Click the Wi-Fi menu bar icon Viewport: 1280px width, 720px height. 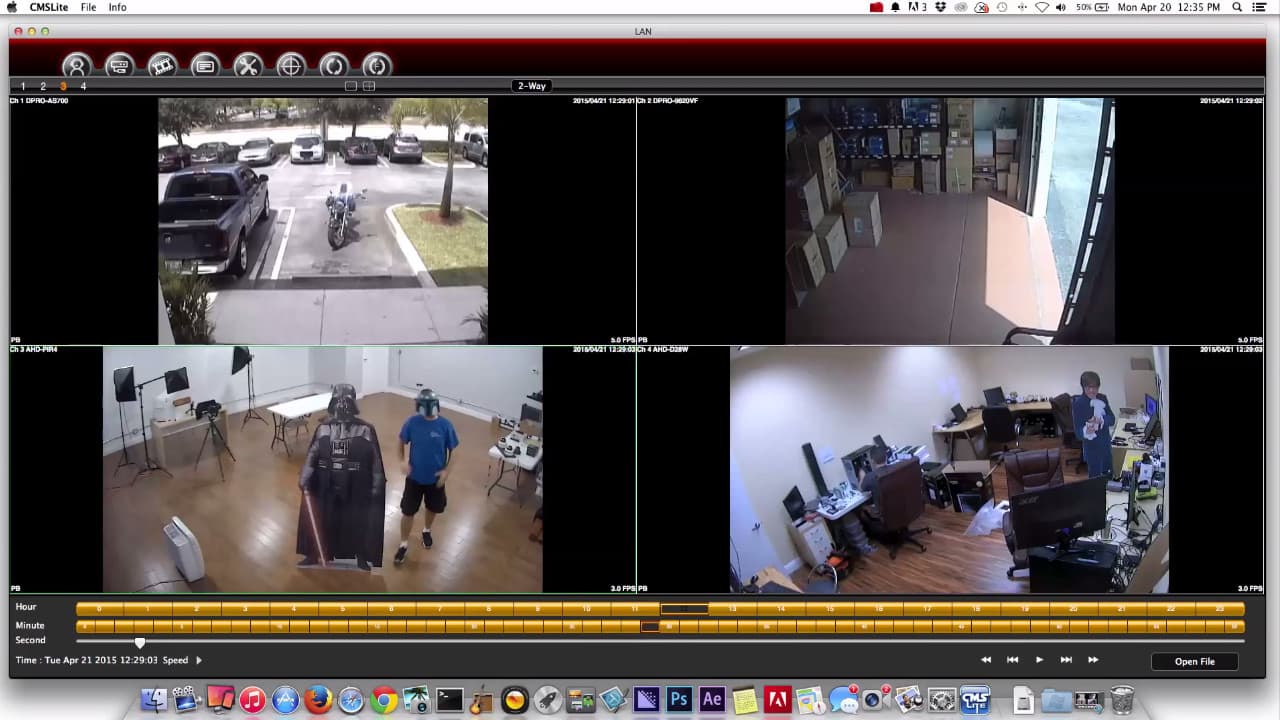click(x=1042, y=7)
